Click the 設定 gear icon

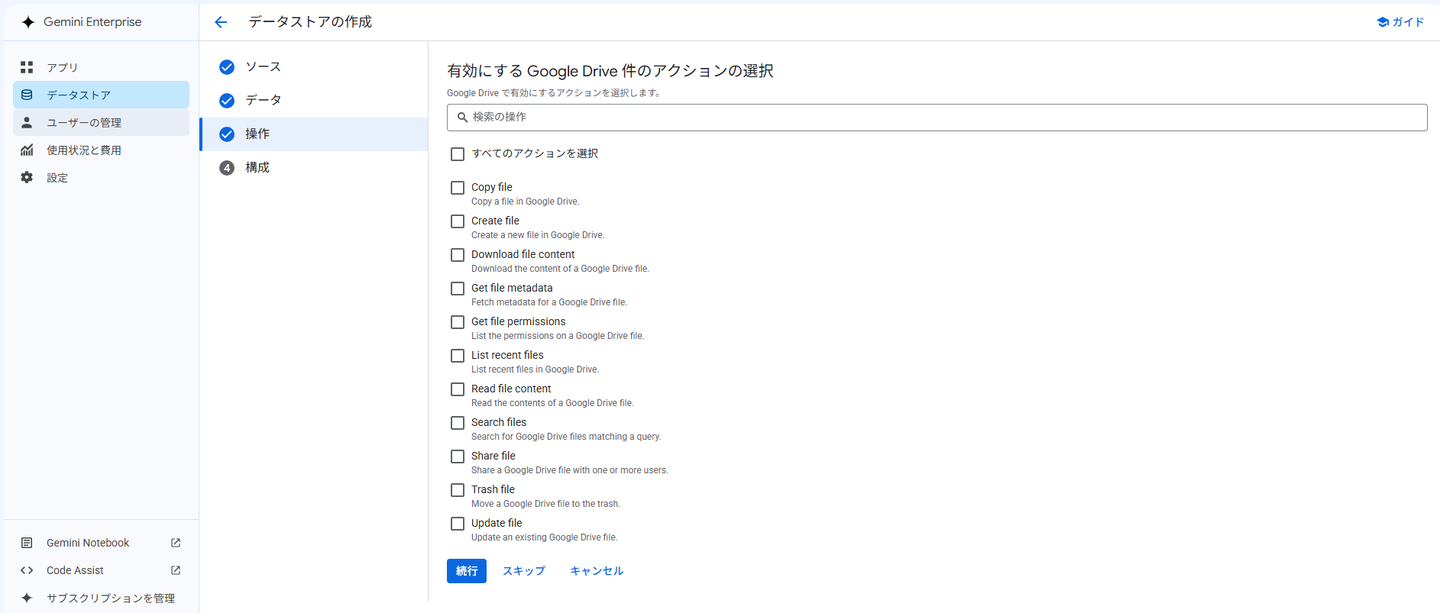[x=27, y=177]
